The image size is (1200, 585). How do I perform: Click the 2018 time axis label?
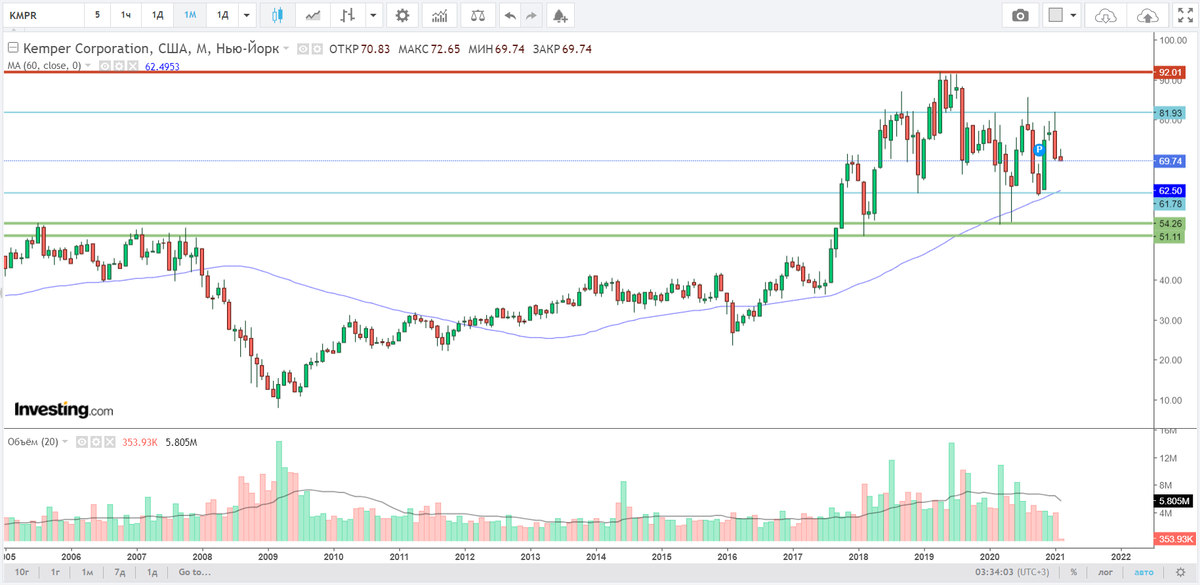click(857, 556)
